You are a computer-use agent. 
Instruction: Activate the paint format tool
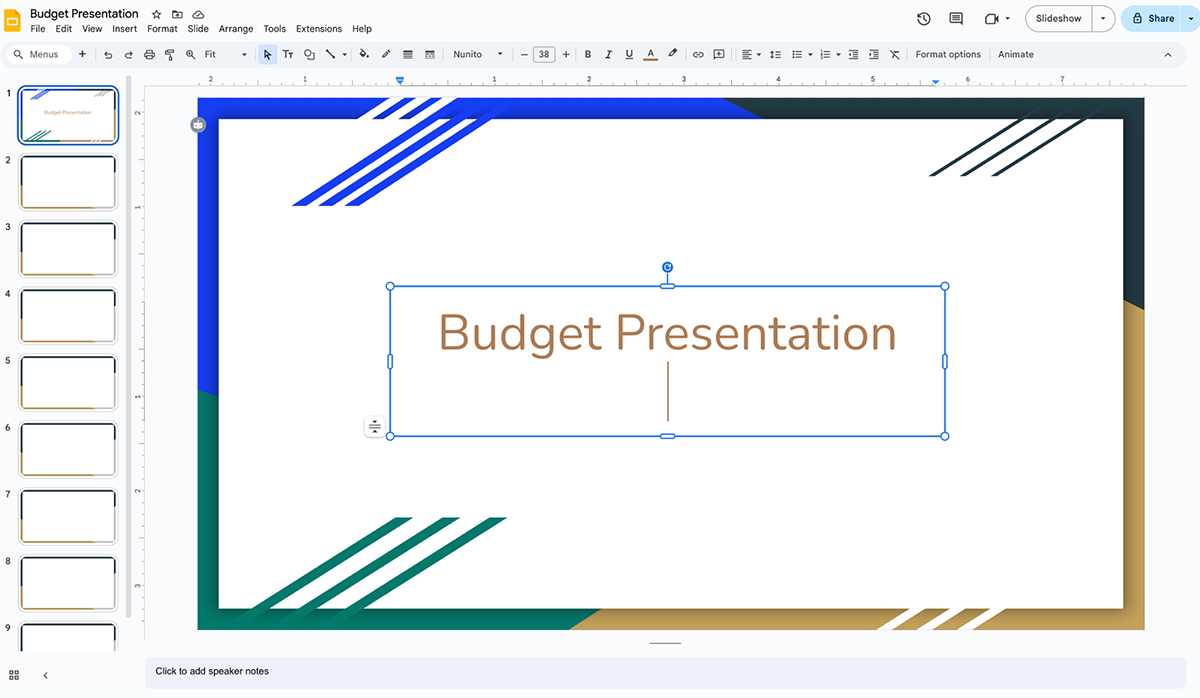pyautogui.click(x=169, y=54)
